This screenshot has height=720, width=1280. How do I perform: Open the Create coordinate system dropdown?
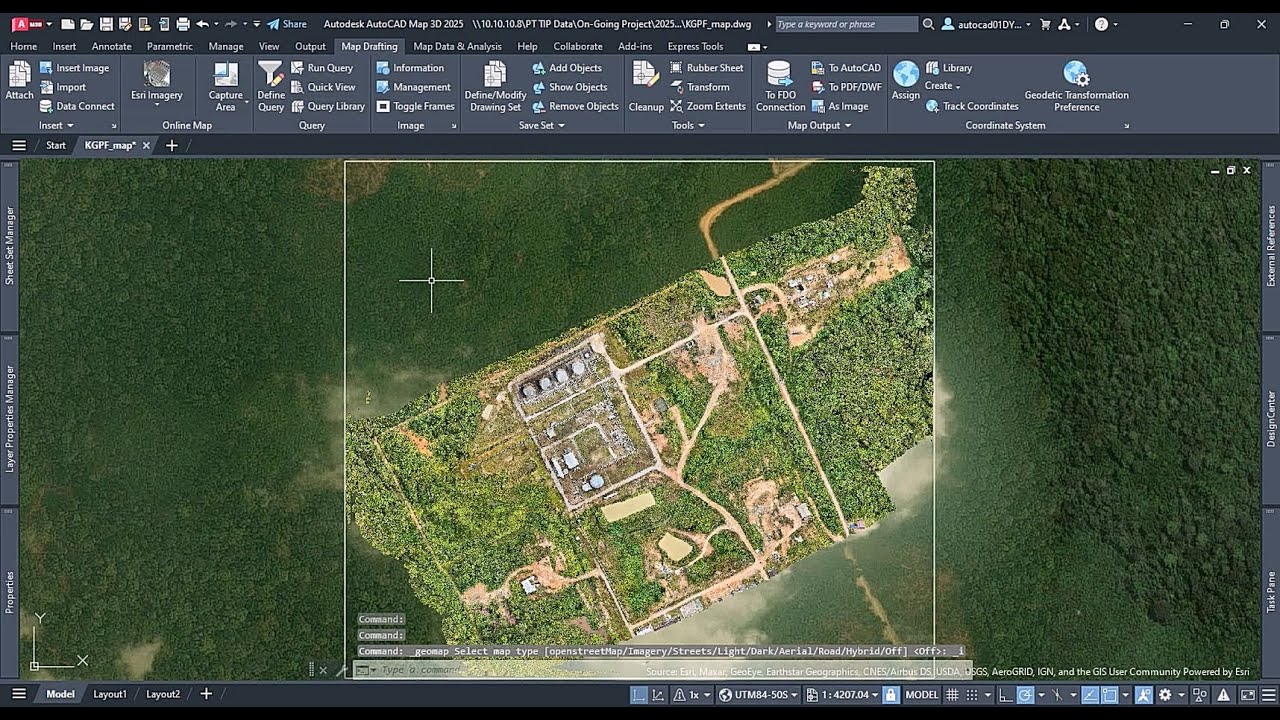[942, 86]
